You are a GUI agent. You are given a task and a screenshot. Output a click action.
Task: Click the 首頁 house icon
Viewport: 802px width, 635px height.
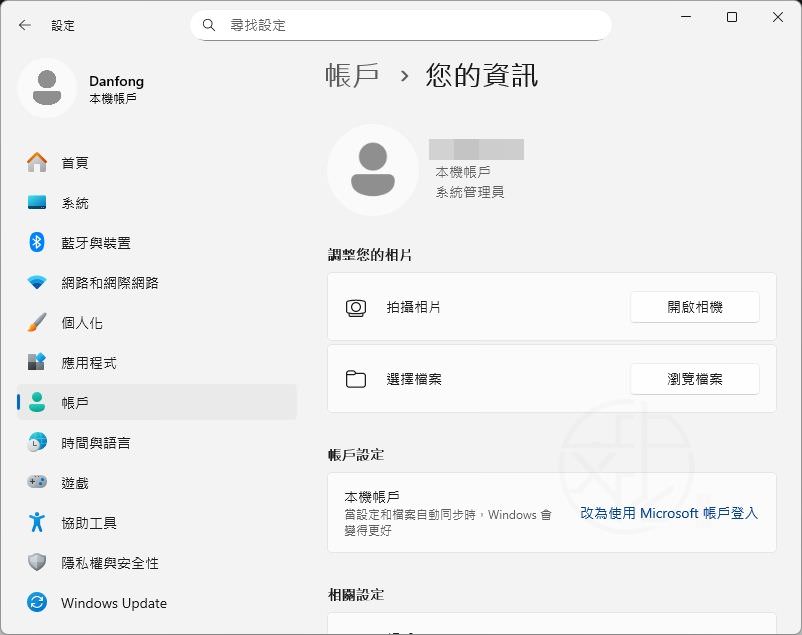click(37, 162)
